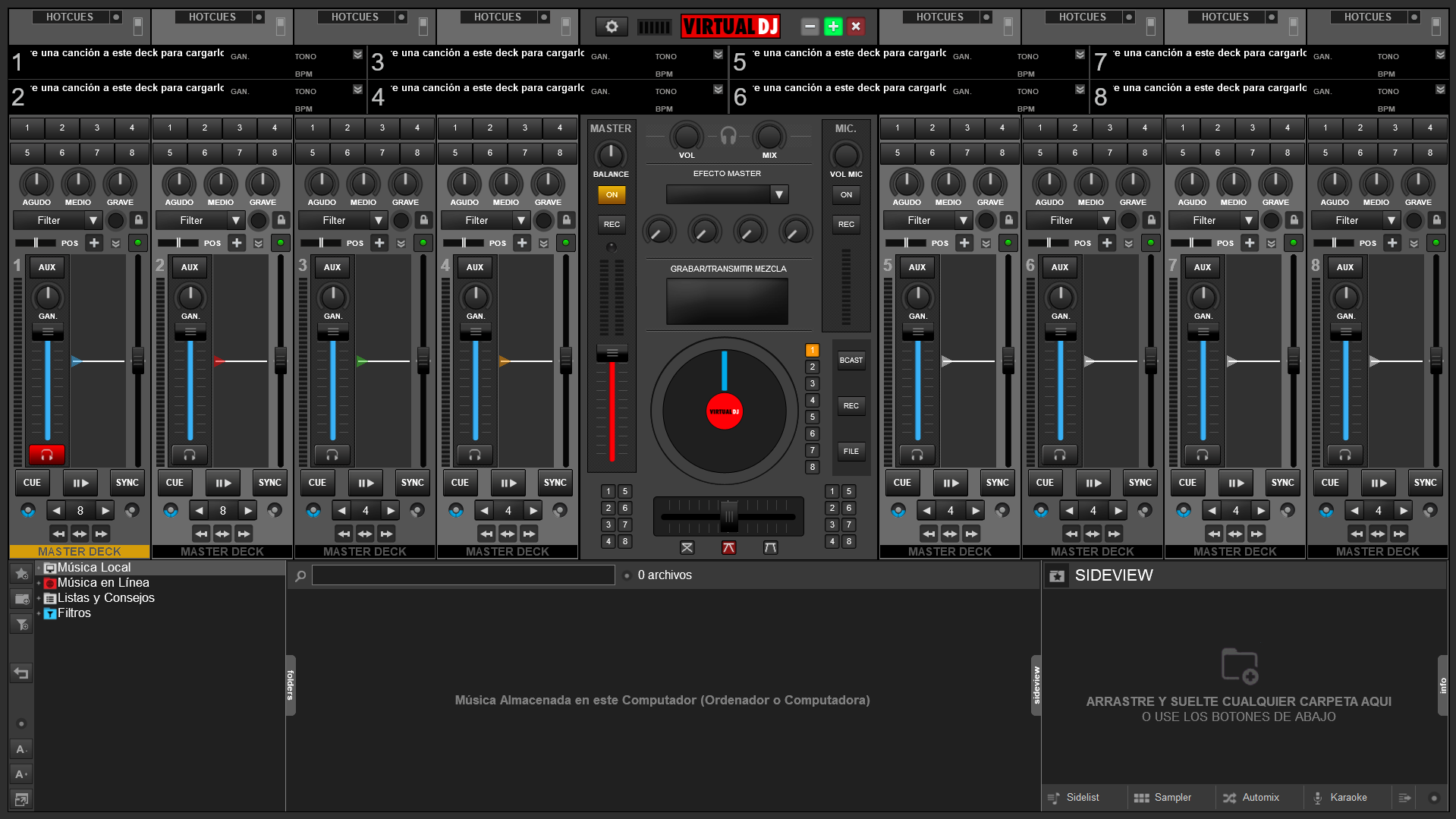Double the loop length on deck 1
The image size is (1456, 819).
tap(105, 510)
